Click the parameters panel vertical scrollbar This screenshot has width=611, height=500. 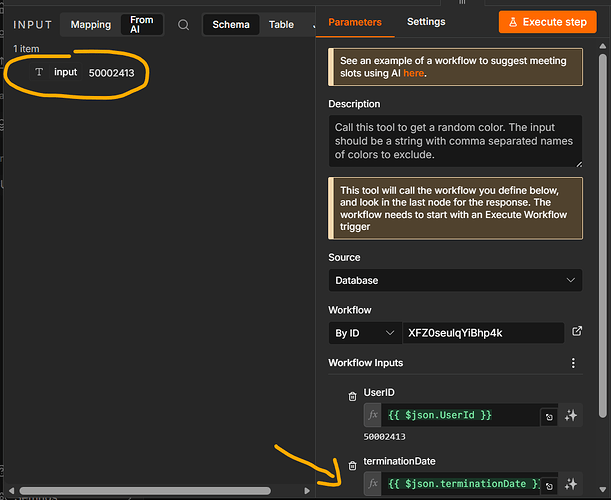[602, 236]
